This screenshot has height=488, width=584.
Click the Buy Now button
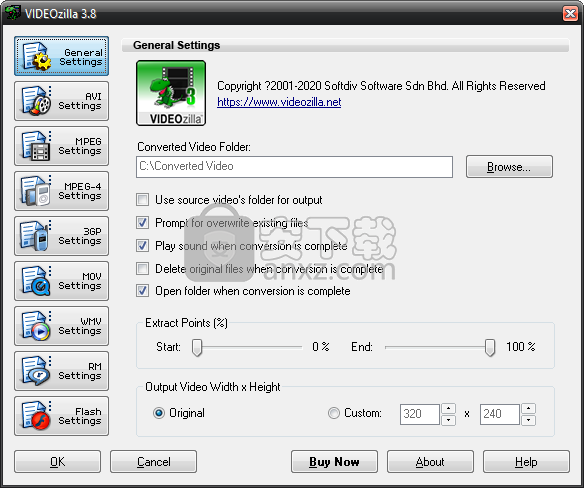coord(334,462)
